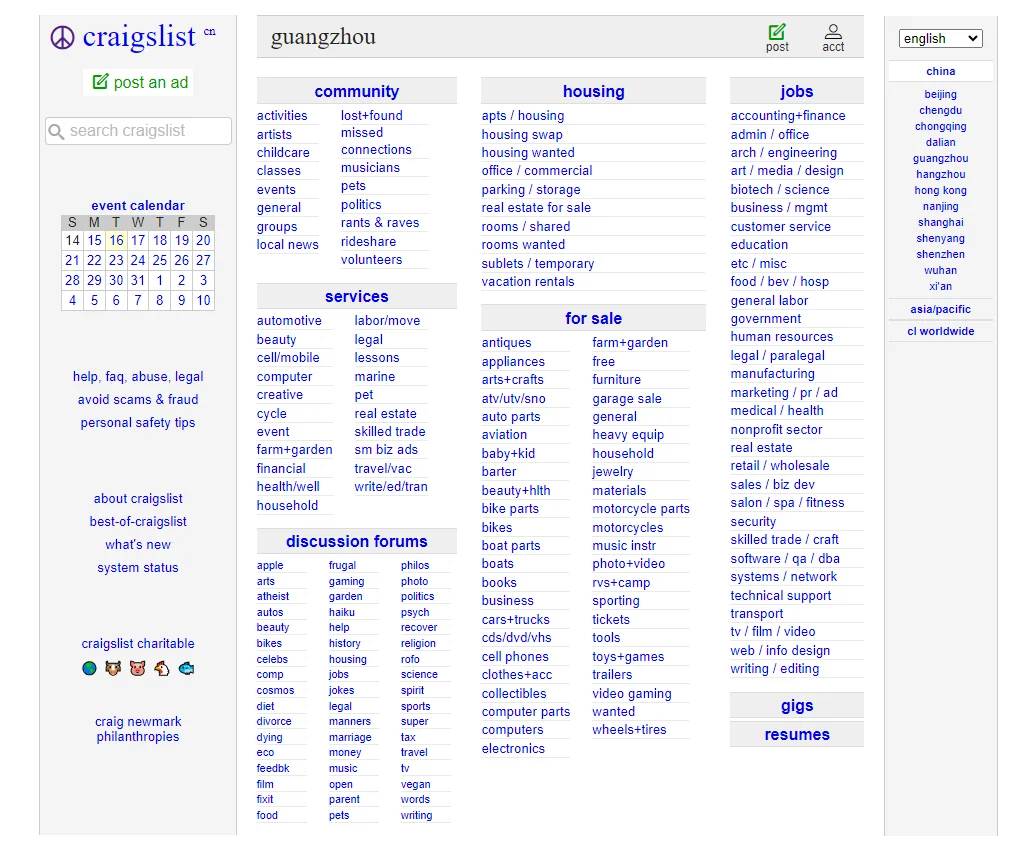This screenshot has height=844, width=1033.
Task: Open the resumes section
Action: [x=796, y=734]
